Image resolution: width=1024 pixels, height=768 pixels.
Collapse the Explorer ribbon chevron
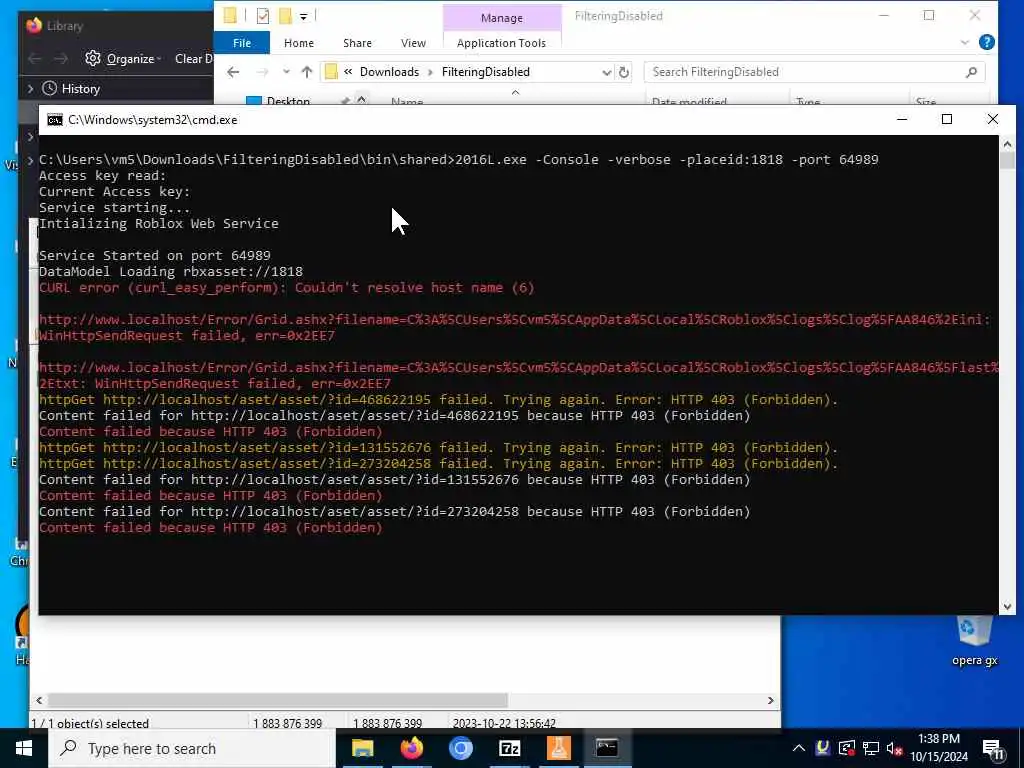point(965,42)
